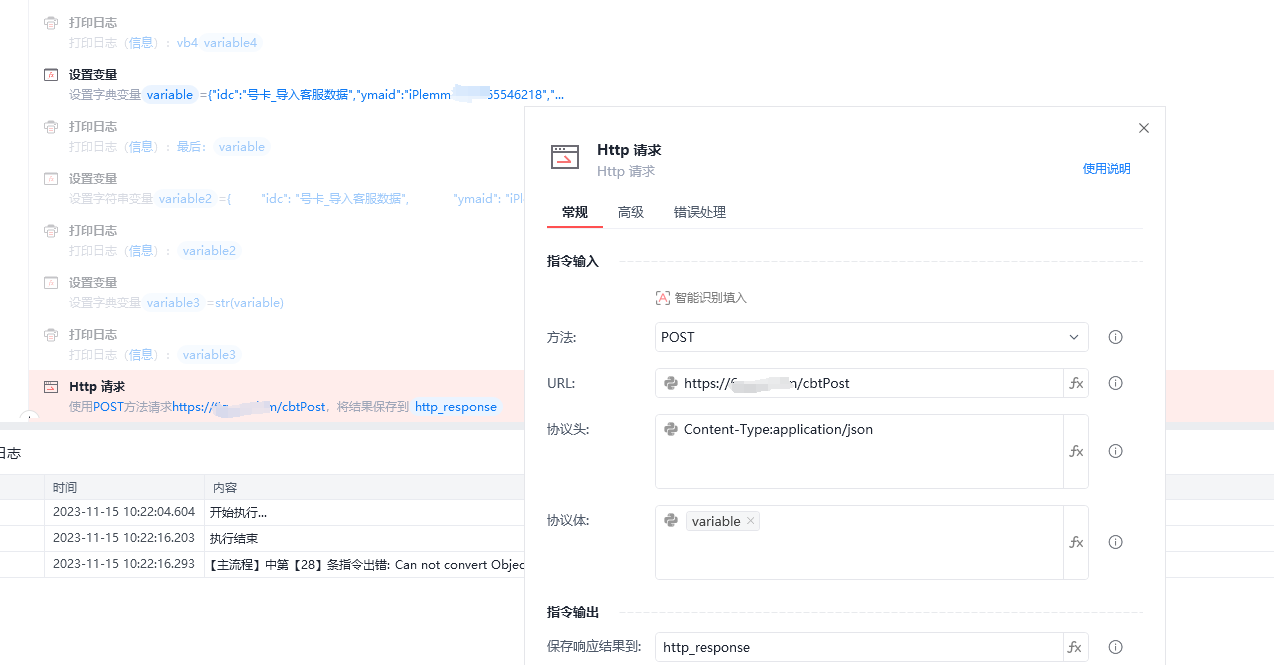Click the cbtPost URL in Http 请求 step
The width and height of the screenshot is (1274, 665).
coord(249,407)
